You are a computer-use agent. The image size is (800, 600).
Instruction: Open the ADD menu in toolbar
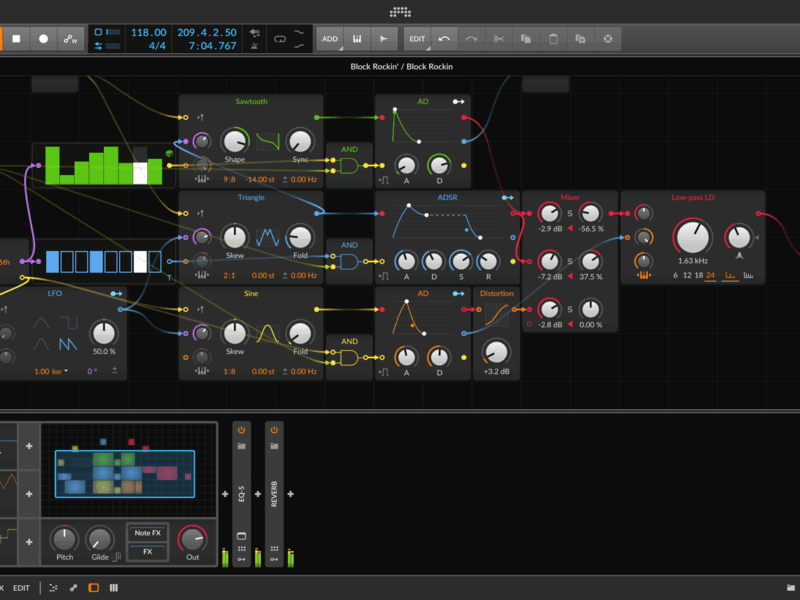328,39
